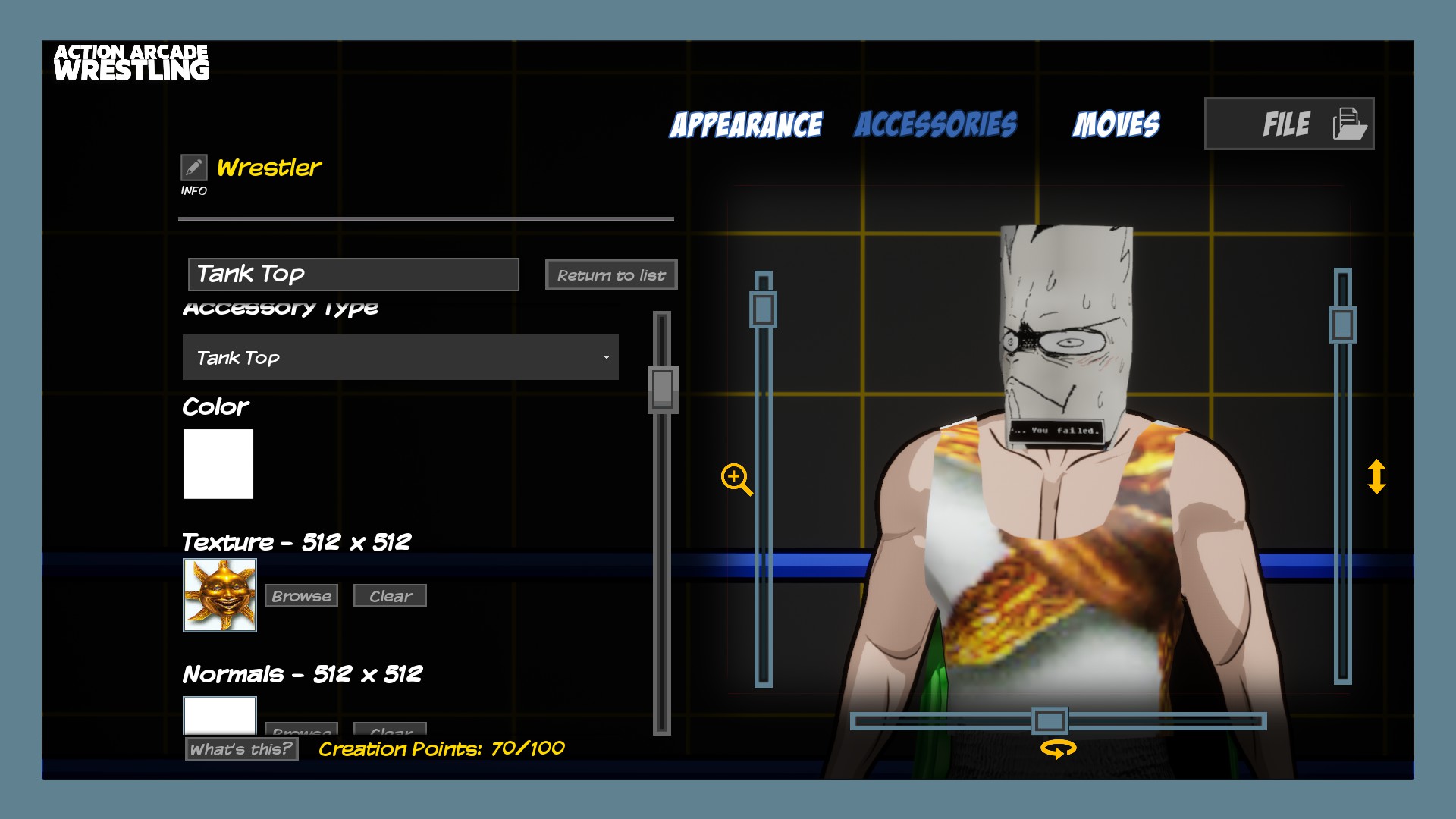The image size is (1456, 819).
Task: Click Action Arcade Wrestling logo
Action: (131, 62)
